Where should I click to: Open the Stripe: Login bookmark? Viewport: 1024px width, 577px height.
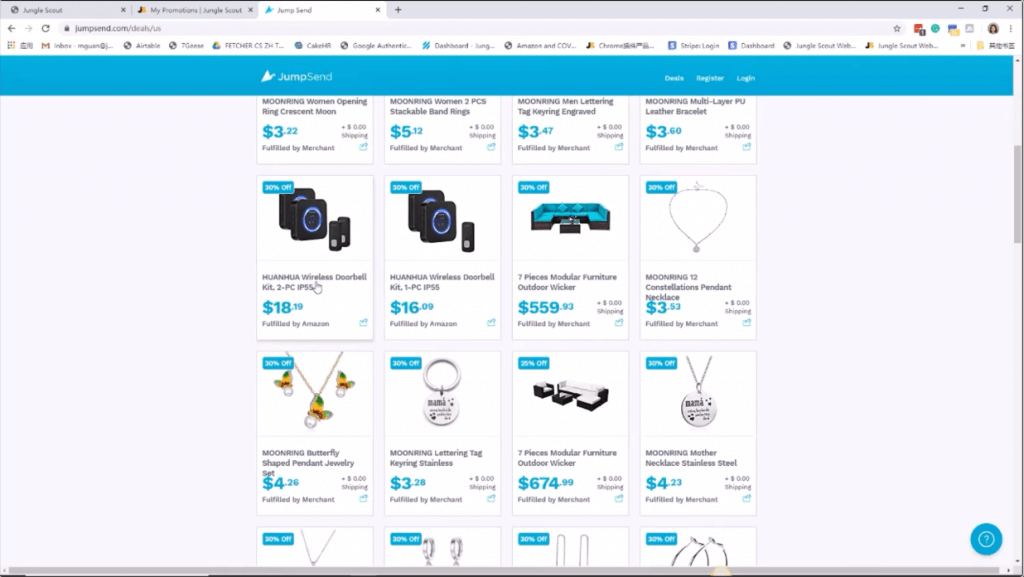(x=694, y=46)
